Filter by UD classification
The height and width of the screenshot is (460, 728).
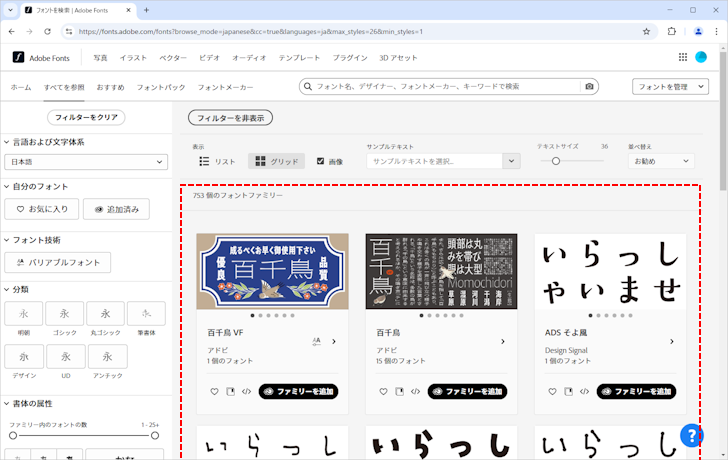click(x=66, y=356)
